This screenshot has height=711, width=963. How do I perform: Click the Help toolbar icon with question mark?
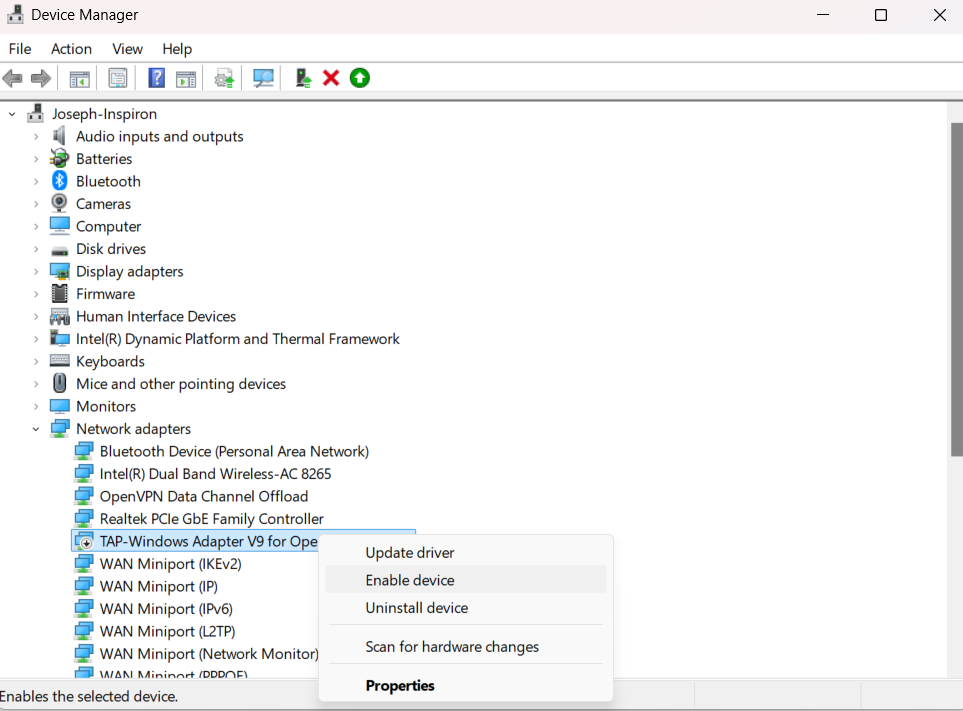156,78
